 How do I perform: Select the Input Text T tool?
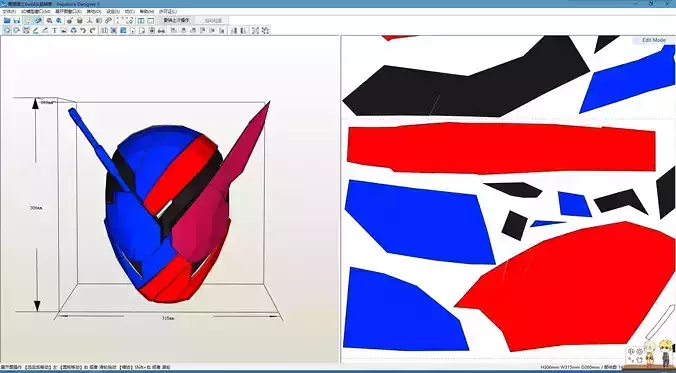[x=55, y=31]
